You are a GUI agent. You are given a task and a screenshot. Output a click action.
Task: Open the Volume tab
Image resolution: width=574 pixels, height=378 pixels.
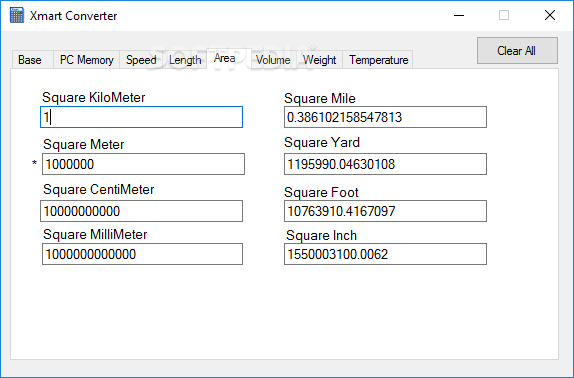273,60
